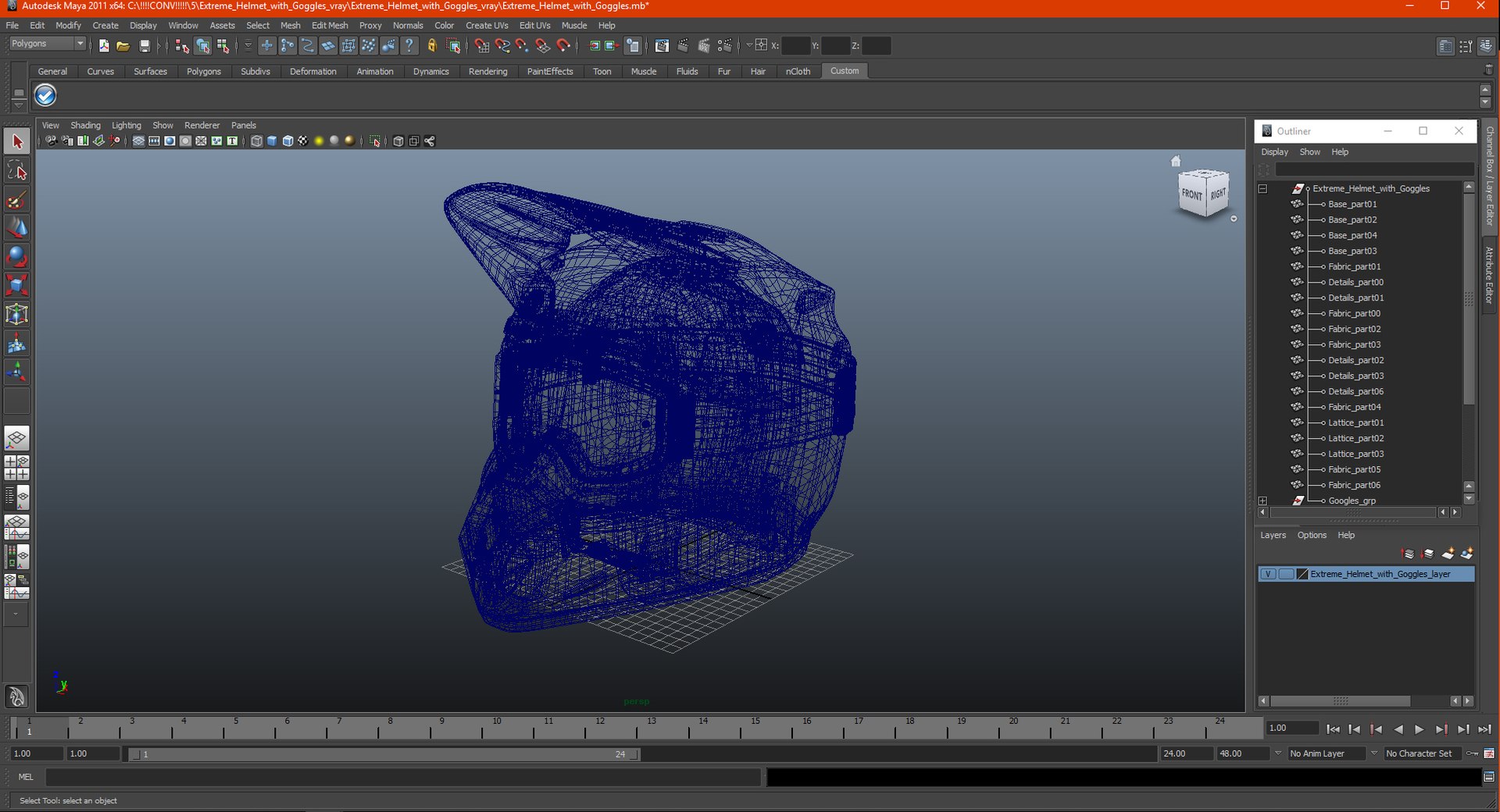Open the Outliner Display menu

1274,152
